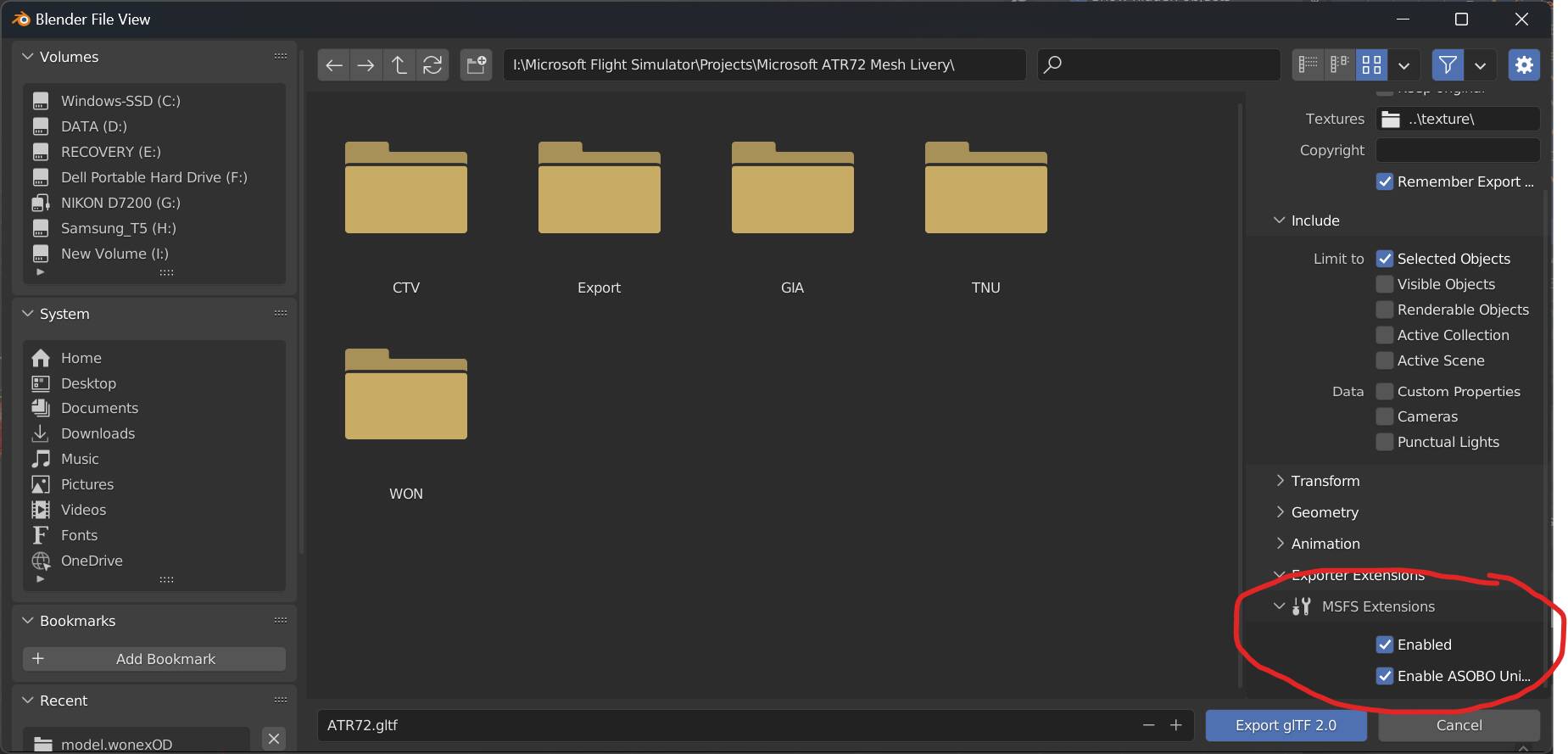Enable Custom Properties data export
This screenshot has width=1568, height=754.
1385,391
